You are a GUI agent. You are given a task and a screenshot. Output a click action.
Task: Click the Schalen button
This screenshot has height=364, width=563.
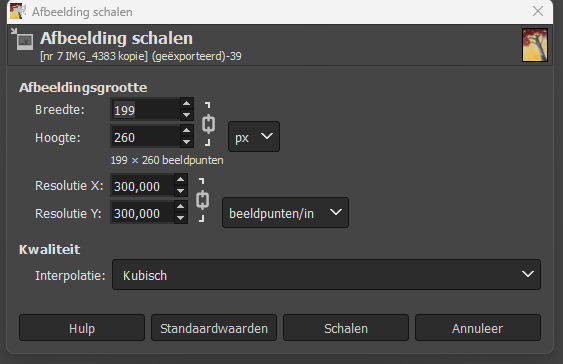point(346,328)
